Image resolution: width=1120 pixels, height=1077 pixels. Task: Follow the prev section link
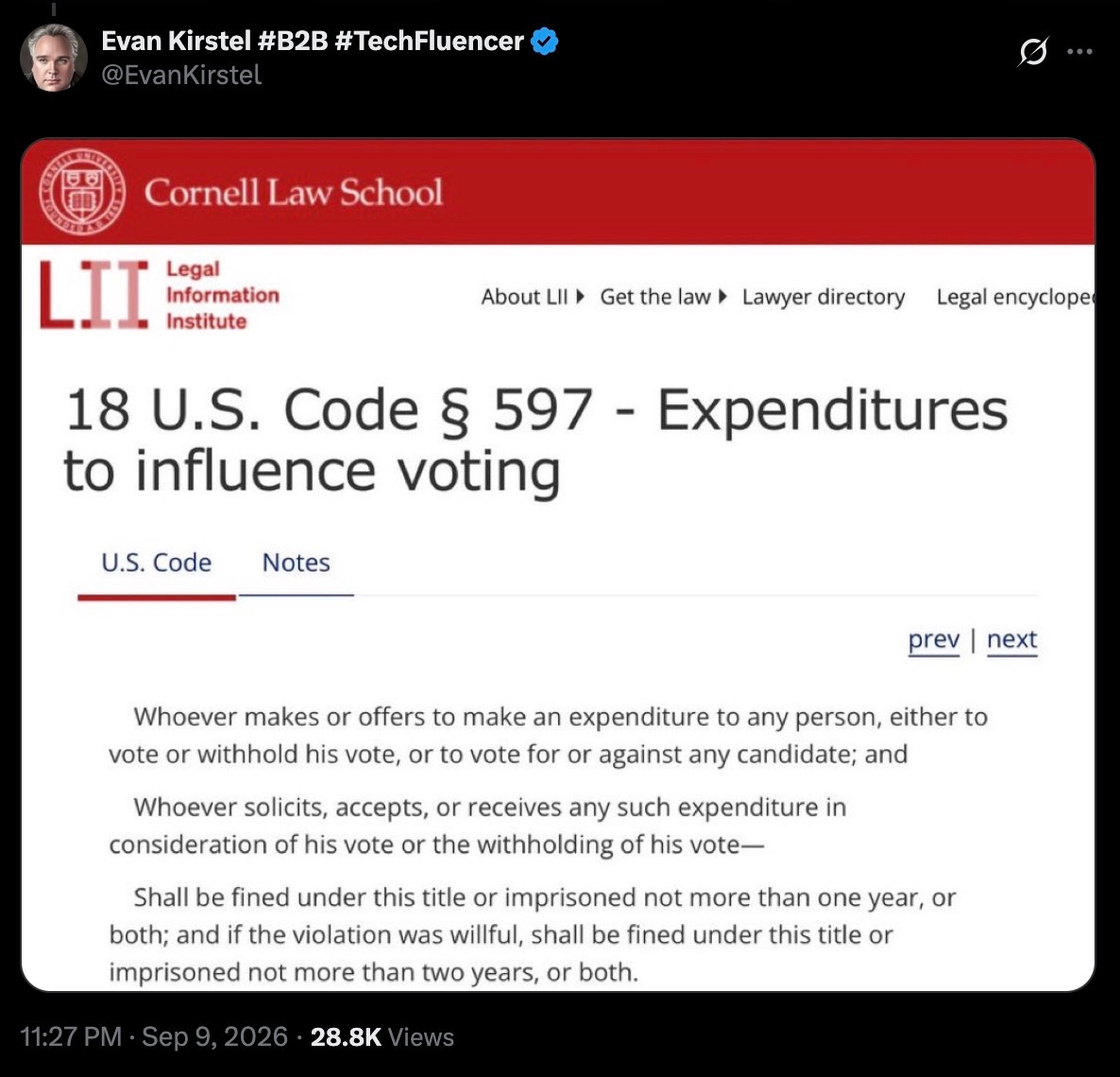[x=934, y=639]
